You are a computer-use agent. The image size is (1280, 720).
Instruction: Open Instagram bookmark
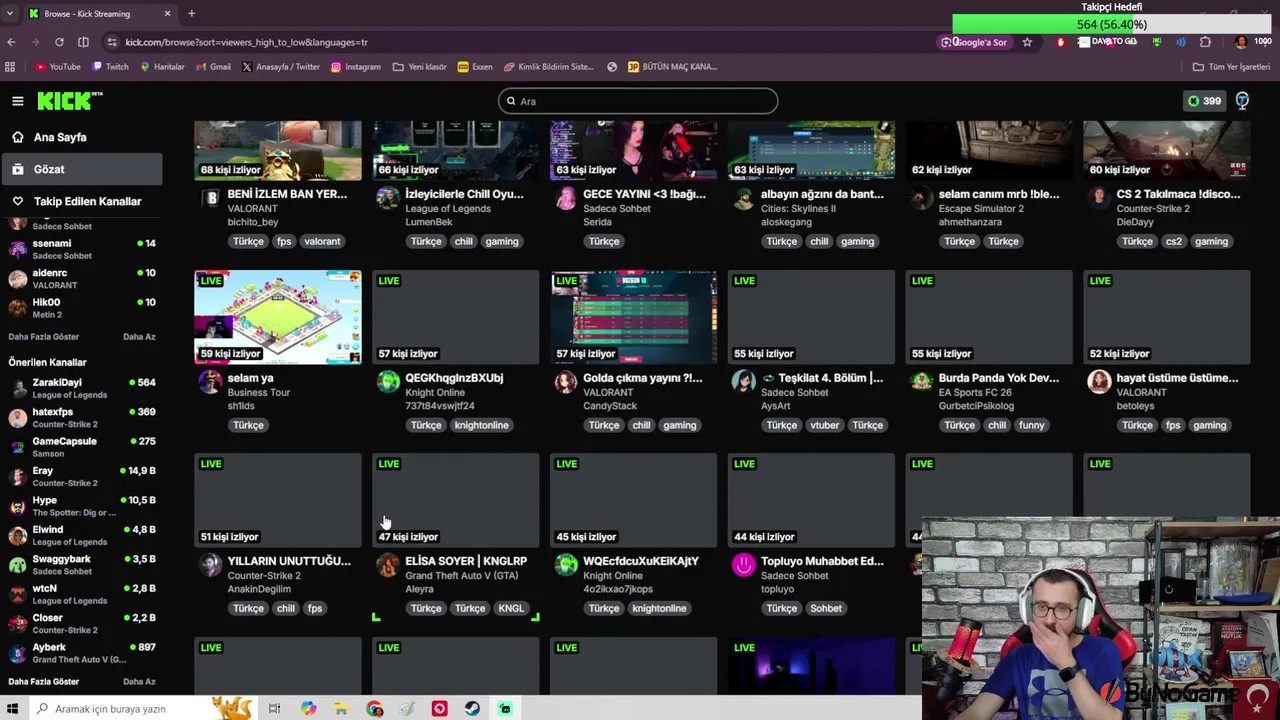pyautogui.click(x=355, y=67)
